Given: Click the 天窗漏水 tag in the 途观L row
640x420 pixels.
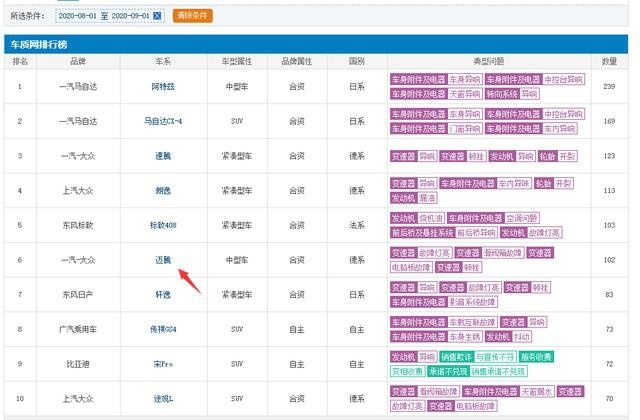Looking at the screenshot, I should 537,392.
